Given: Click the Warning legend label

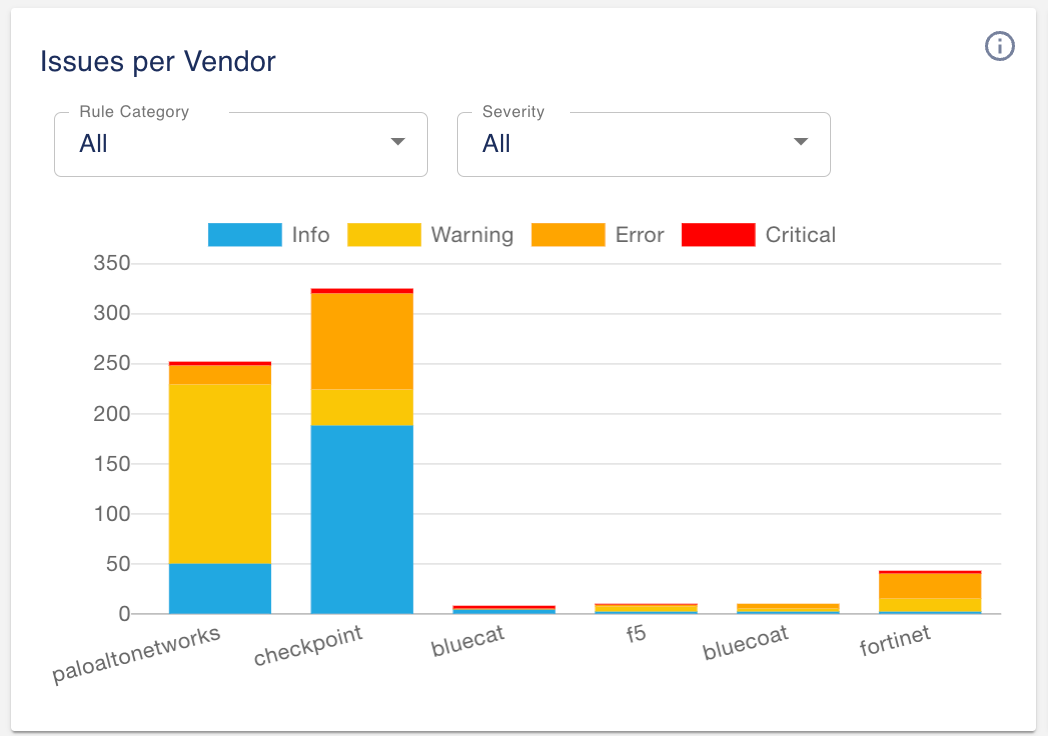Looking at the screenshot, I should click(473, 235).
